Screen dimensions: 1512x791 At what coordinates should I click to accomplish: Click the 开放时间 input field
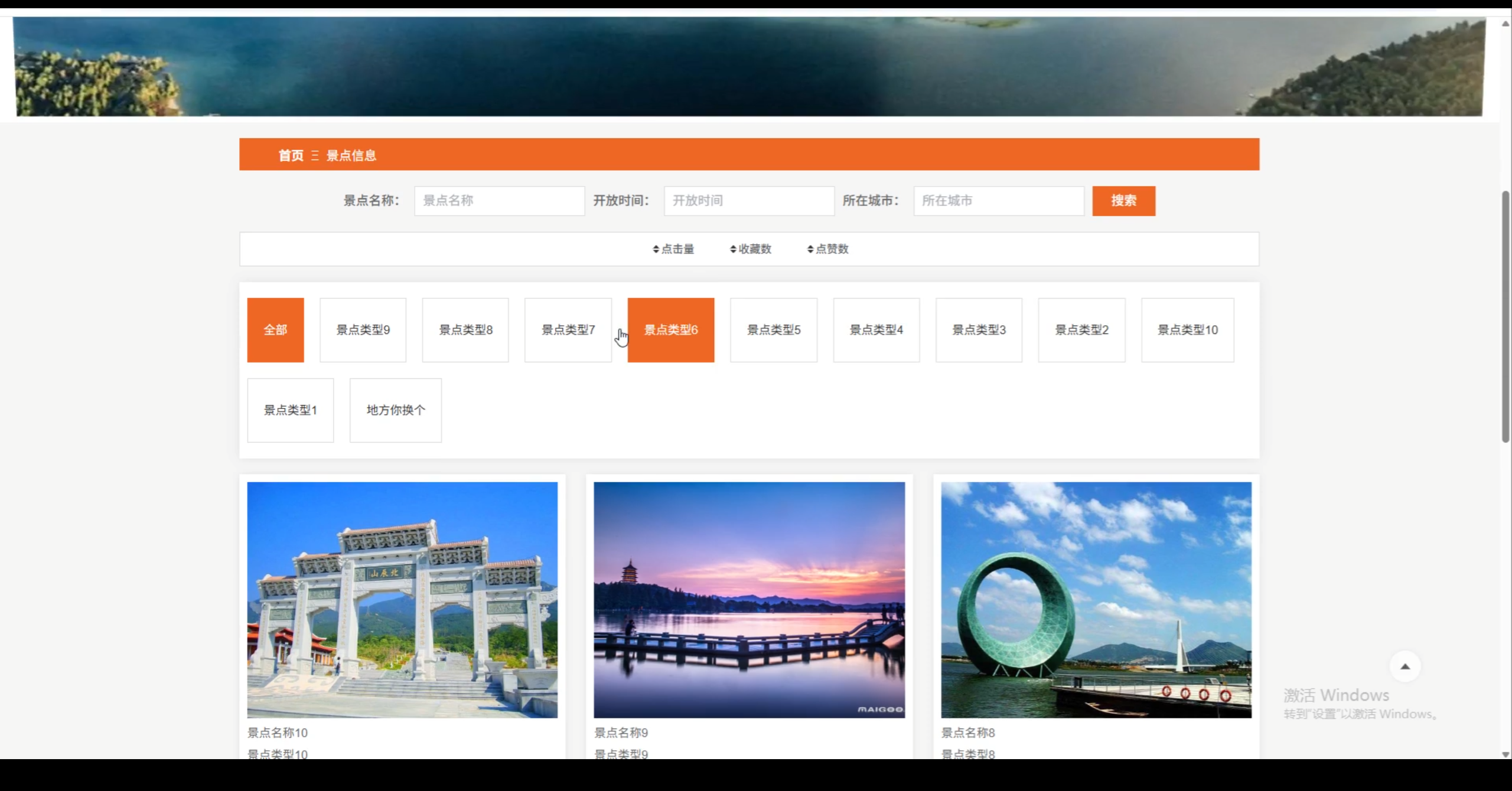(x=748, y=201)
